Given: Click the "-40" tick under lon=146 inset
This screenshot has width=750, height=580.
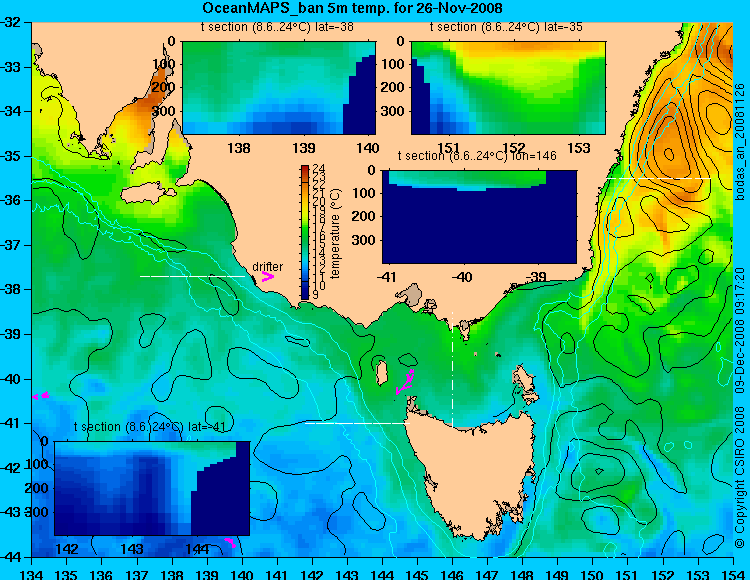Looking at the screenshot, I should [462, 277].
